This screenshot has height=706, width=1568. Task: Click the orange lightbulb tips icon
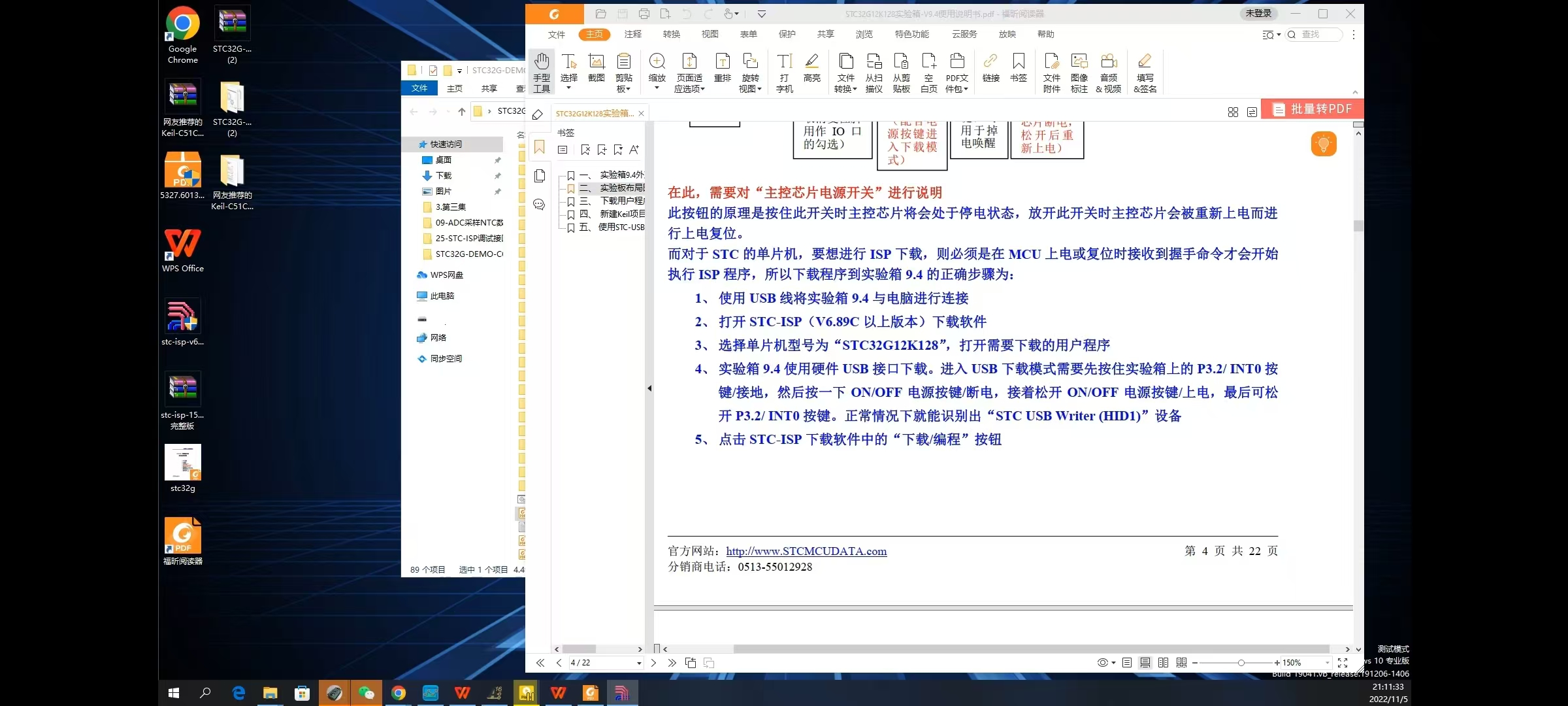point(1324,144)
